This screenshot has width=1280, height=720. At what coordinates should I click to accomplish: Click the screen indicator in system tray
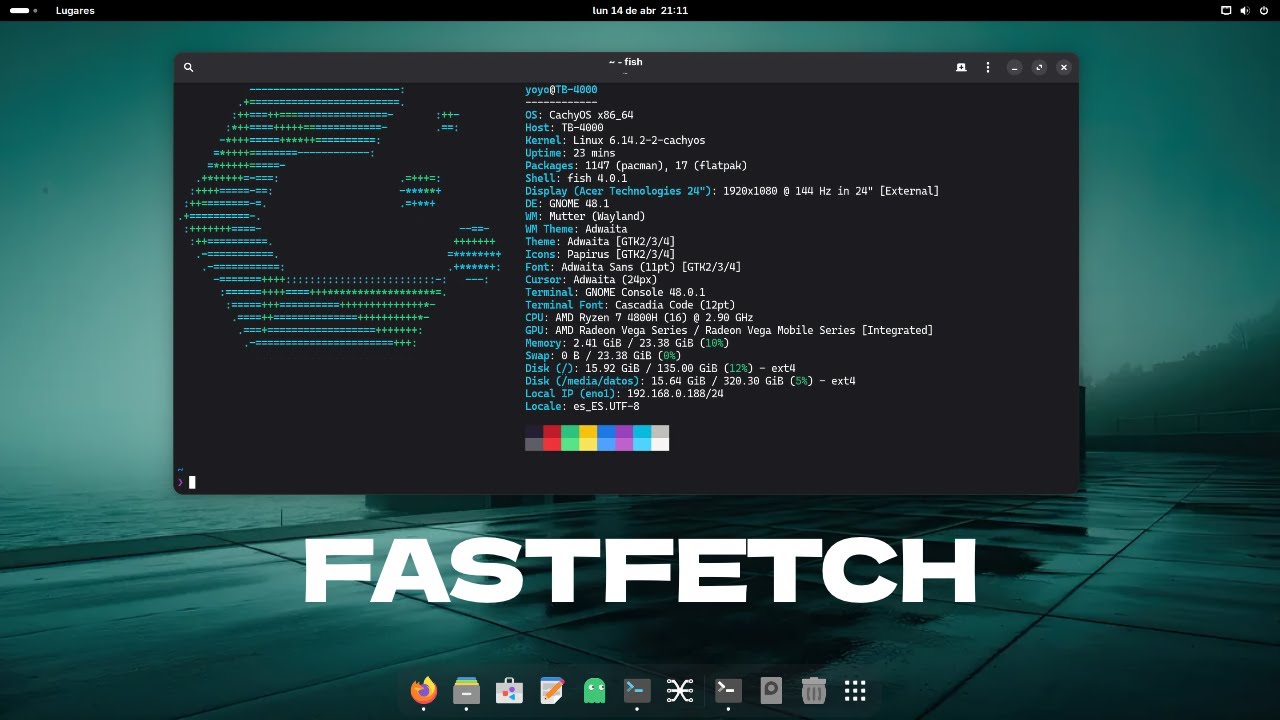pos(1226,10)
